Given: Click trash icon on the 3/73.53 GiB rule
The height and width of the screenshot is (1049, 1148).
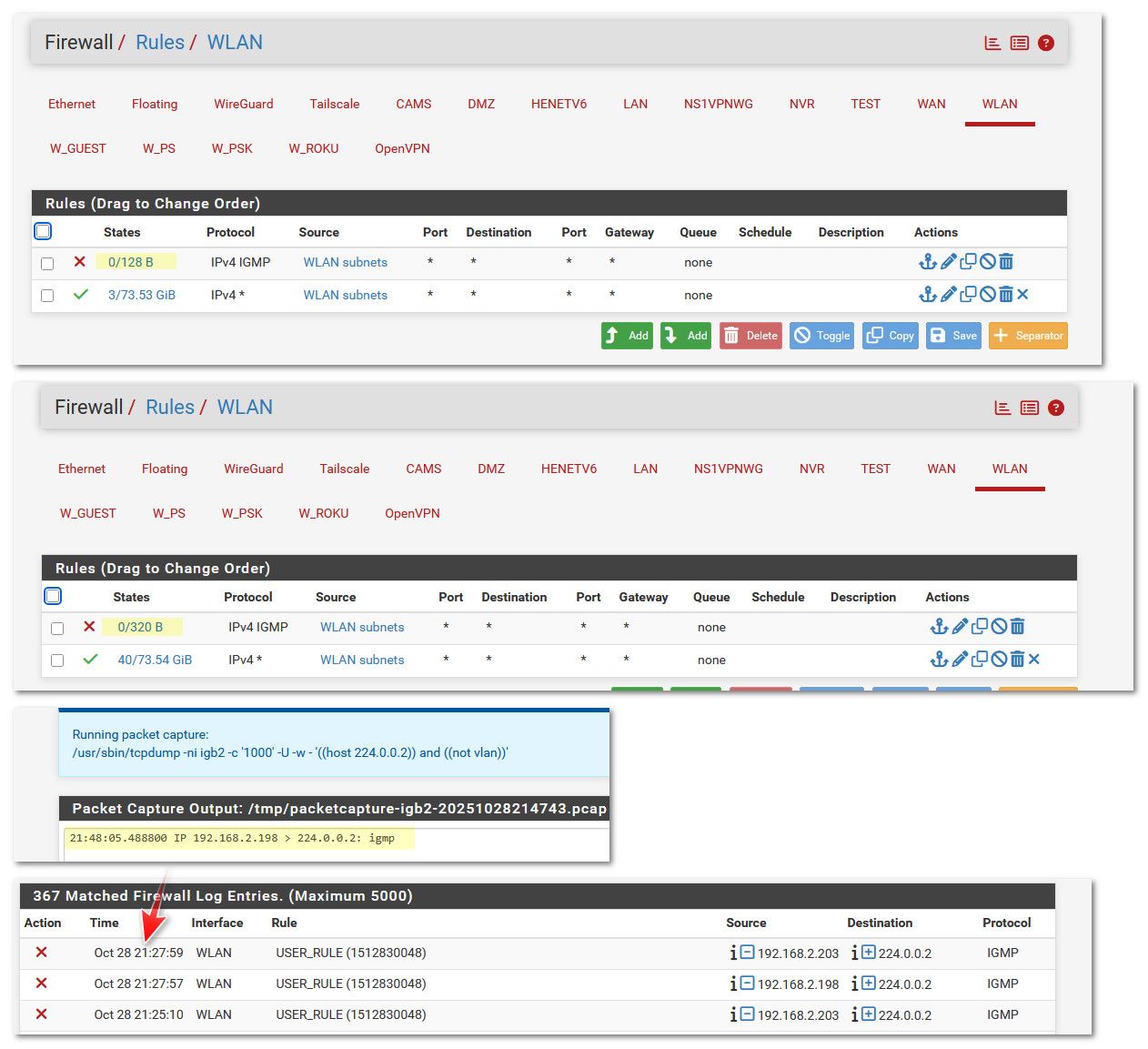Looking at the screenshot, I should [1005, 295].
